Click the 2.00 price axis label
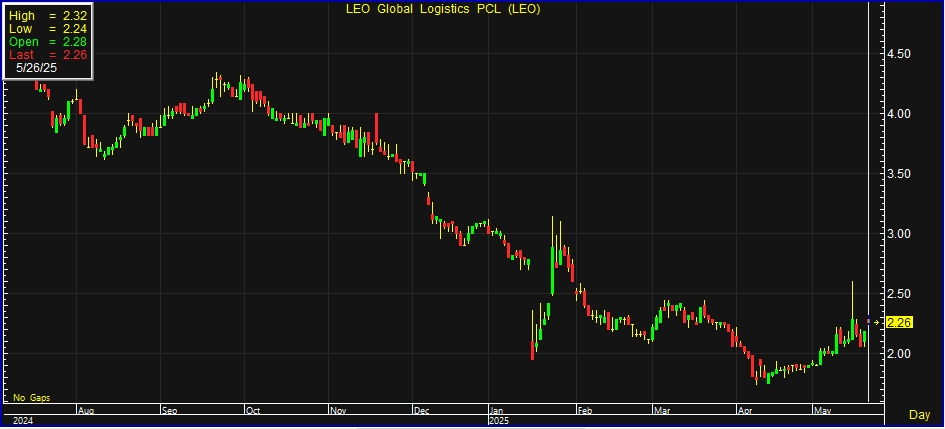 [899, 353]
